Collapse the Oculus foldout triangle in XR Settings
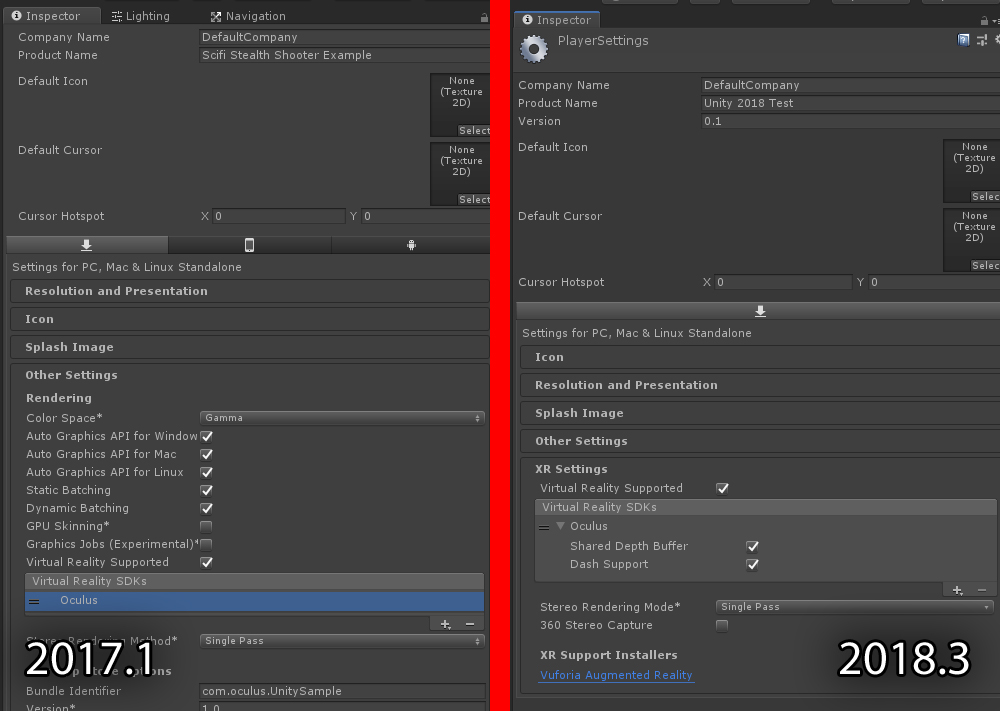The width and height of the screenshot is (1000, 711). (x=561, y=526)
